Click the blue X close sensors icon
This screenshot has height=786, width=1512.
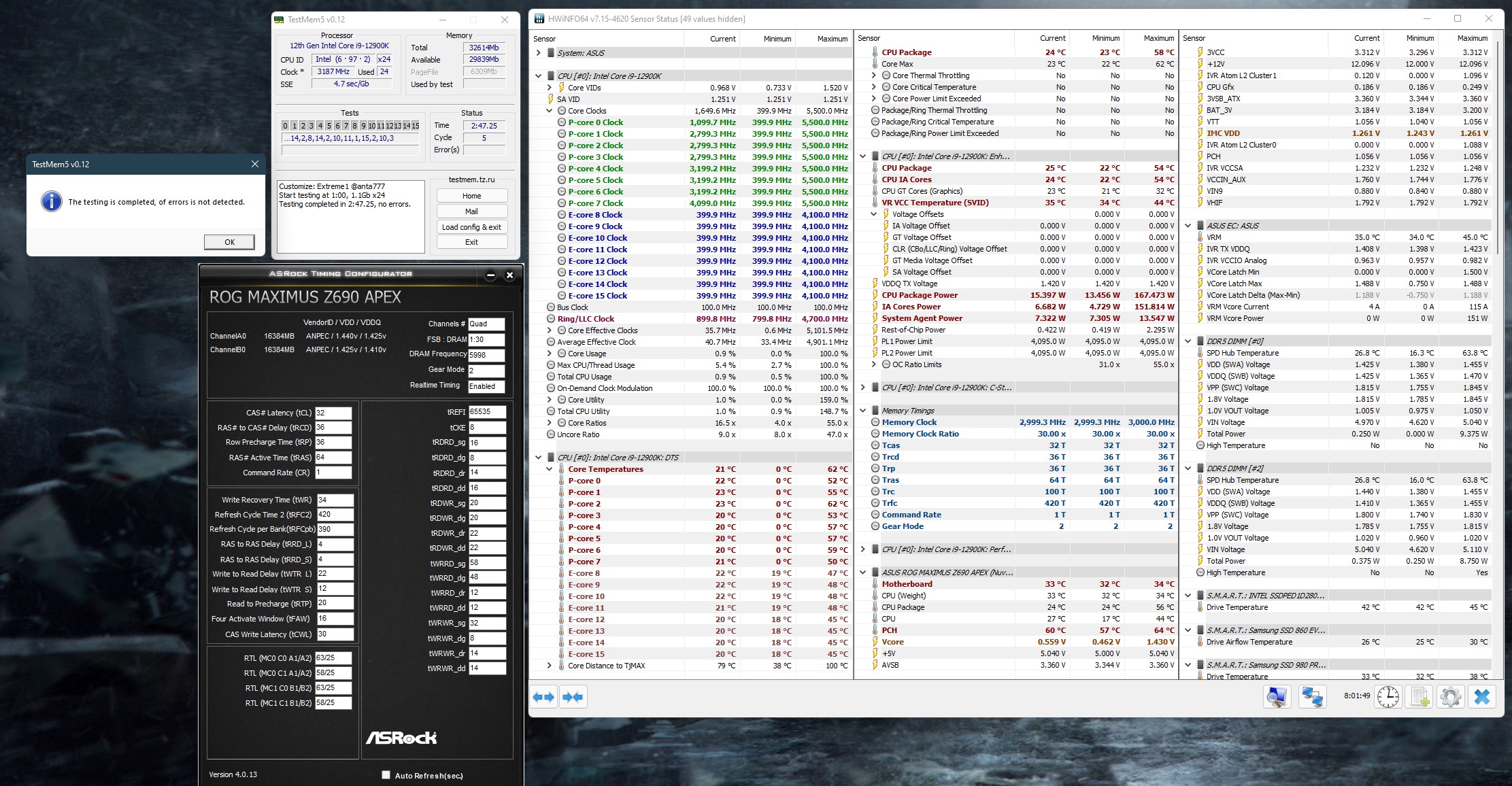(1482, 697)
